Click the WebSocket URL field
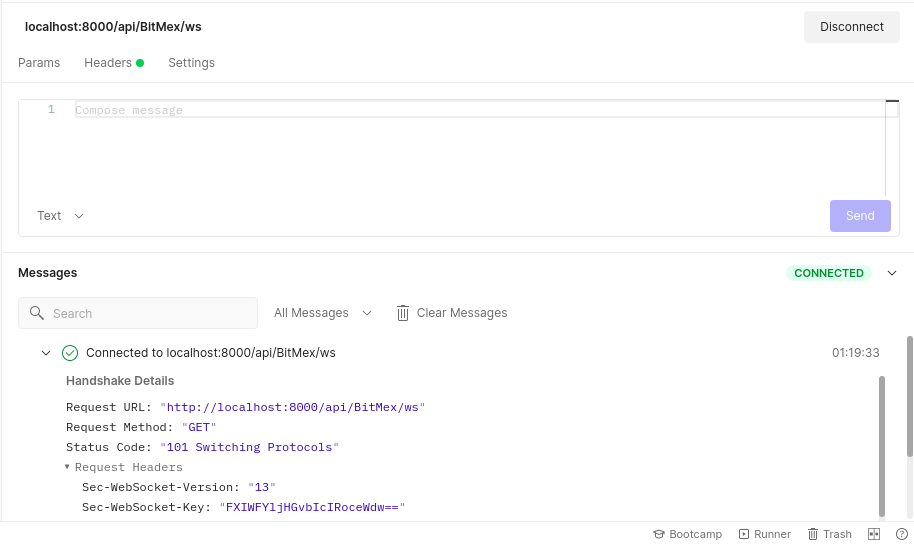Screen dimensions: 914x544 113,27
